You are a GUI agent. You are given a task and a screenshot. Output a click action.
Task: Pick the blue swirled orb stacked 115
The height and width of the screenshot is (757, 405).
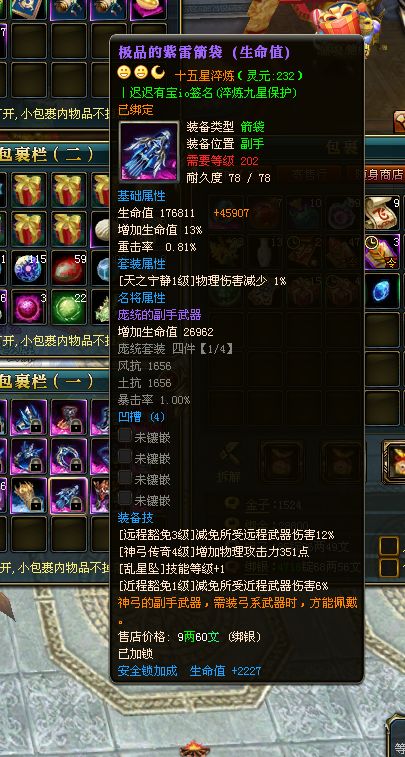coord(29,267)
